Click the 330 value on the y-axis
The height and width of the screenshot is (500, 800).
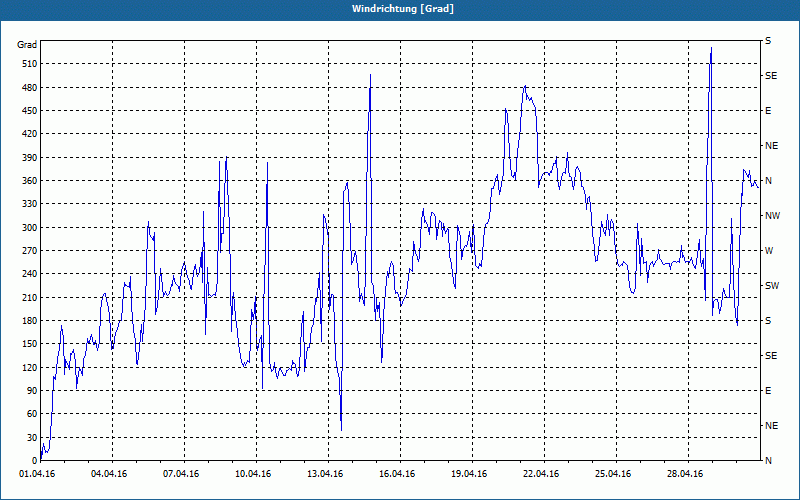pos(30,204)
